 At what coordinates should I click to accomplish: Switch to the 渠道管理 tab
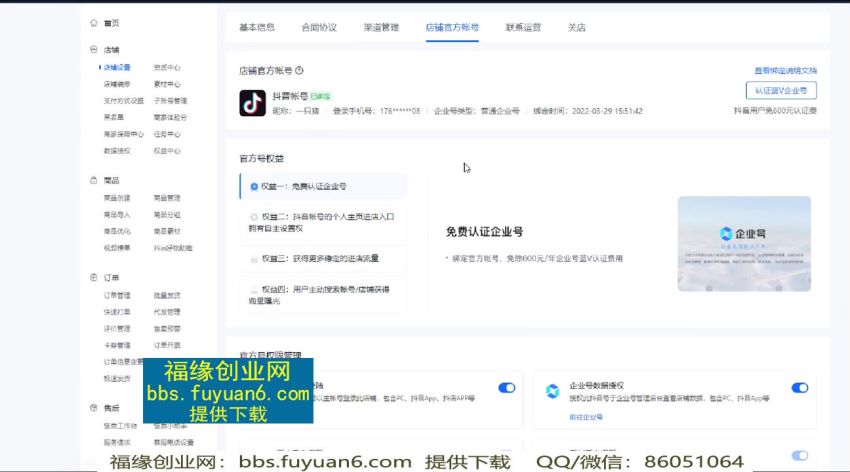tap(381, 27)
